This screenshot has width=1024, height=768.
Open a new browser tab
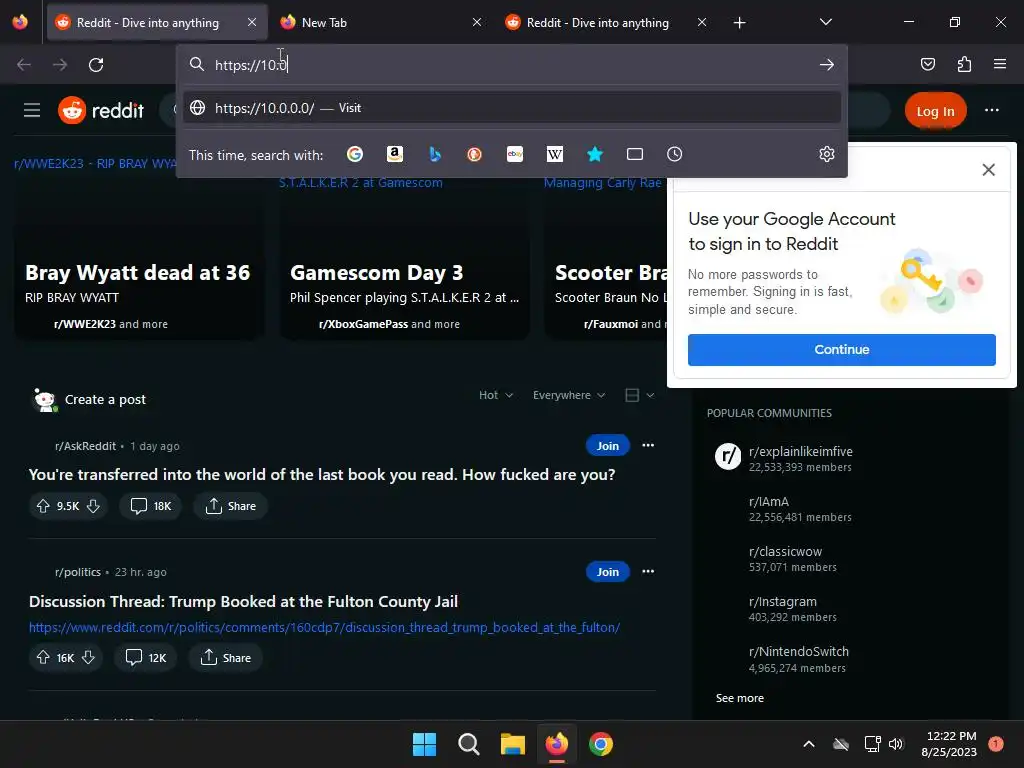point(739,23)
